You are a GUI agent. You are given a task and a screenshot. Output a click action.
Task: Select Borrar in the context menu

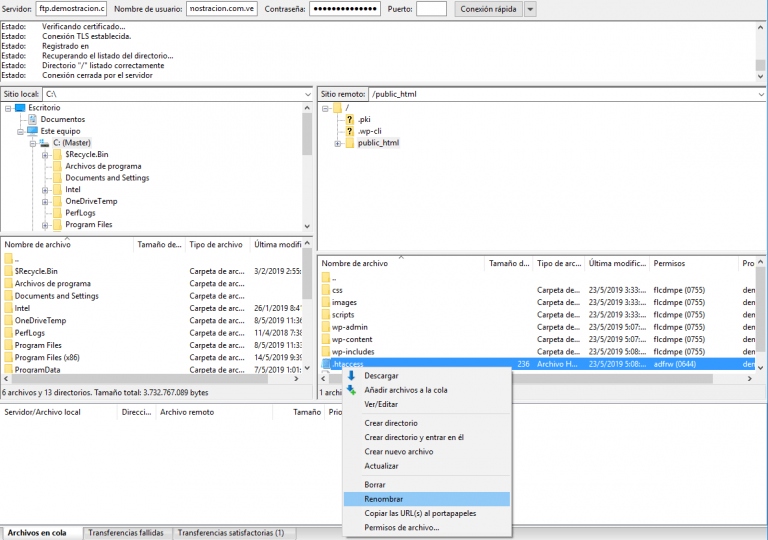click(x=375, y=484)
